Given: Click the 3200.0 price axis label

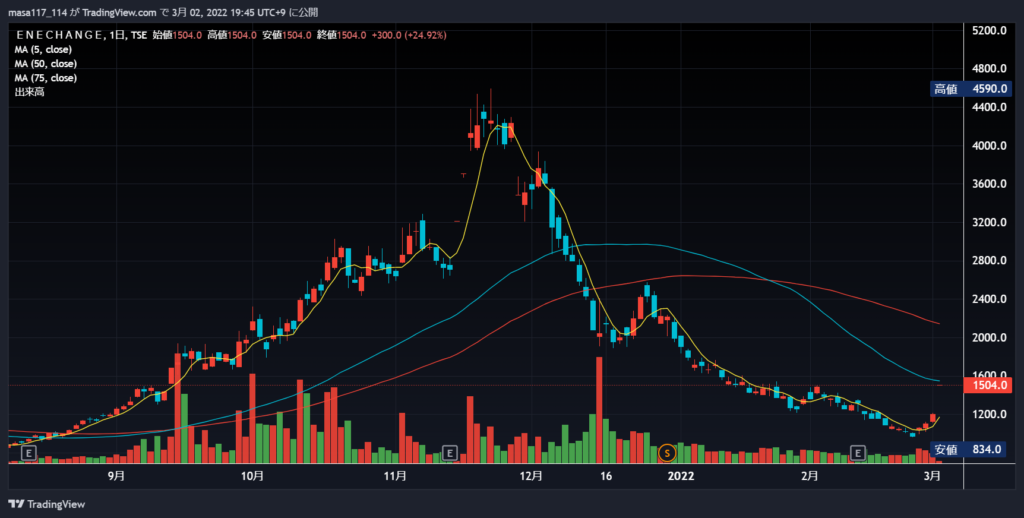Looking at the screenshot, I should tap(989, 223).
